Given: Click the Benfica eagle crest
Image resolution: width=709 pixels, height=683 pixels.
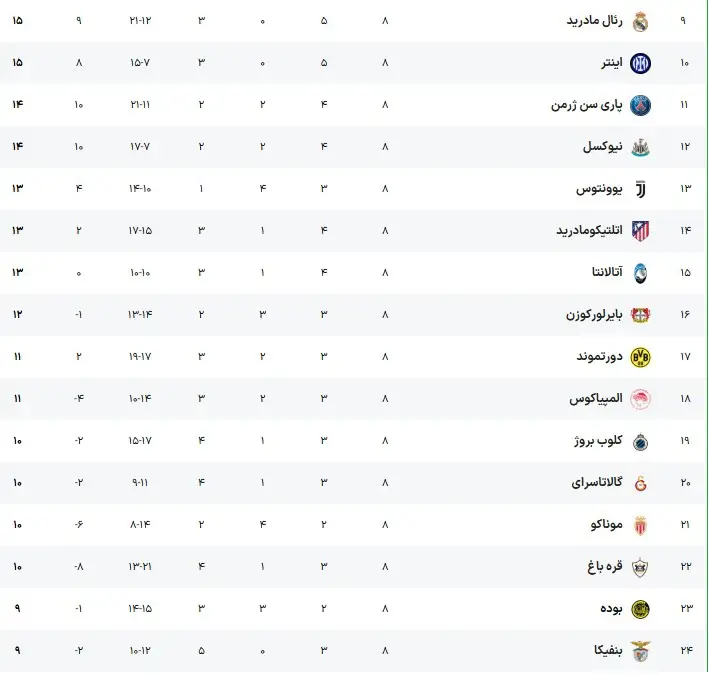Looking at the screenshot, I should click(x=641, y=651).
